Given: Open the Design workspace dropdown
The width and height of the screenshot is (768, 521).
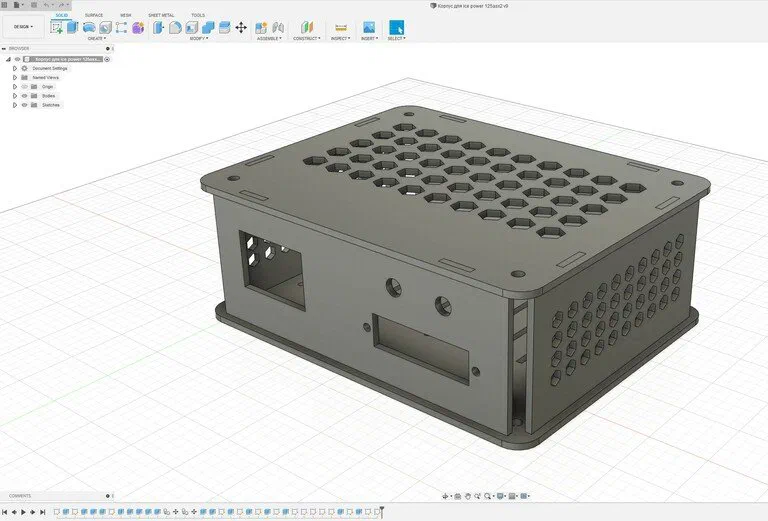Looking at the screenshot, I should point(23,26).
